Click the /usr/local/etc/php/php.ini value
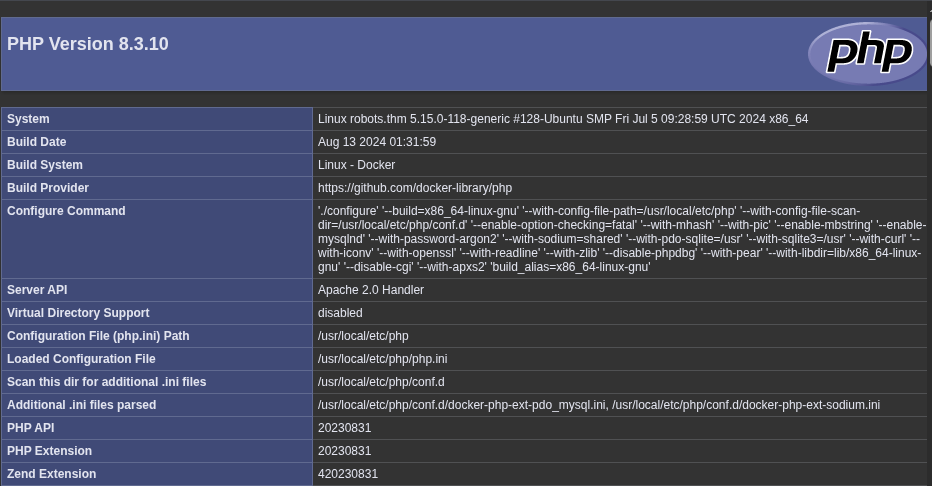The image size is (932, 486). point(383,359)
